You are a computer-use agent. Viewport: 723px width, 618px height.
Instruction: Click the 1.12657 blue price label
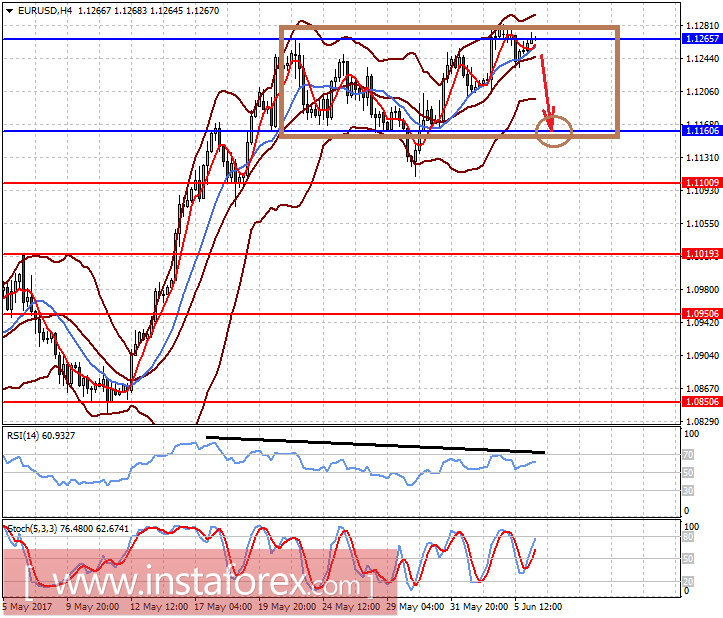pyautogui.click(x=702, y=39)
